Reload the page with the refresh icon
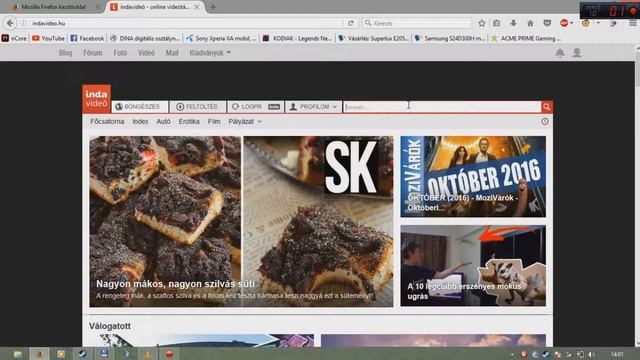 coord(351,23)
